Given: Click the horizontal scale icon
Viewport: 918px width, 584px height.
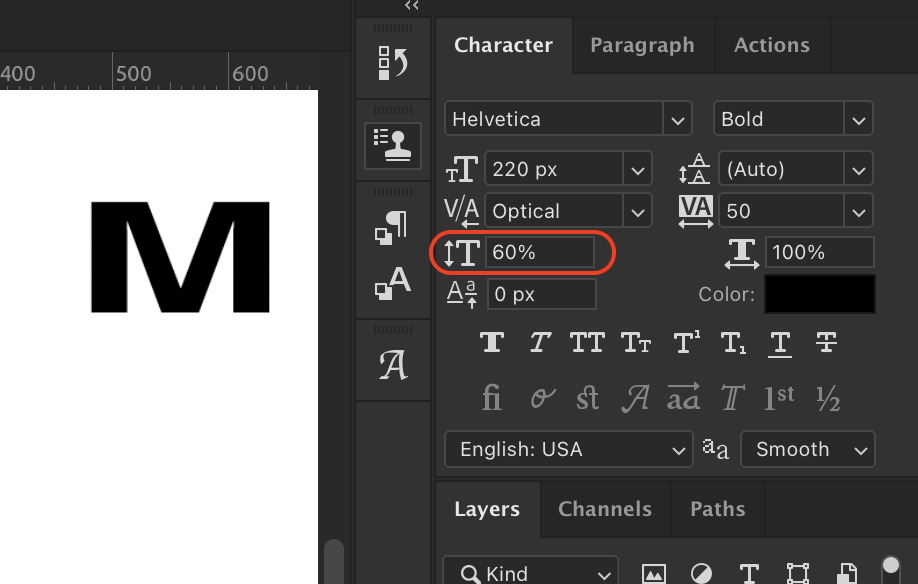Looking at the screenshot, I should click(x=742, y=253).
